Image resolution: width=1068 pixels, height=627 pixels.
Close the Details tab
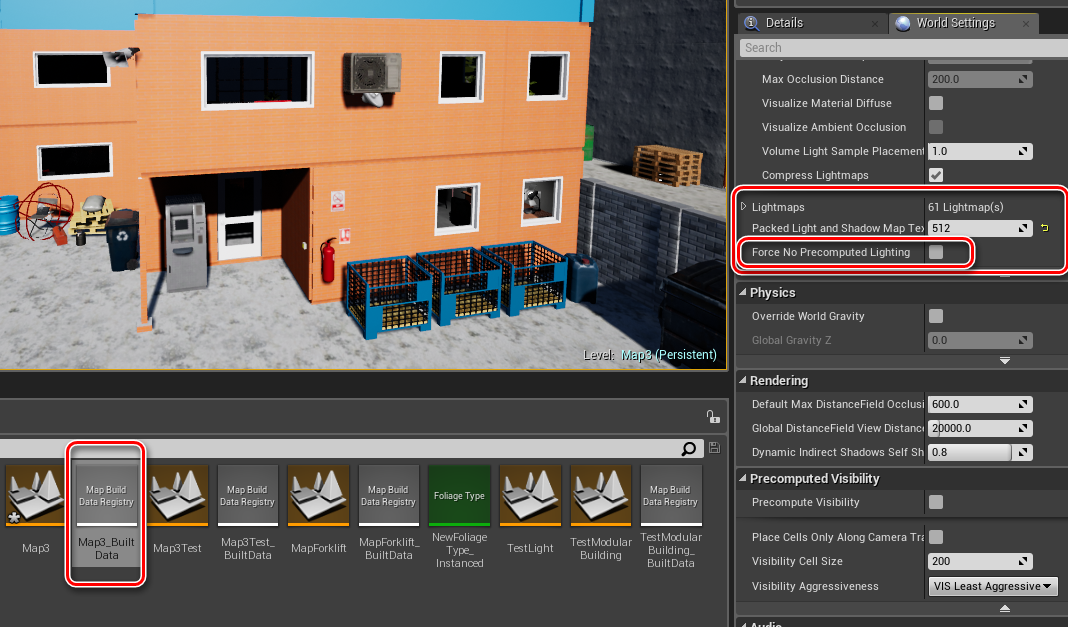click(875, 24)
